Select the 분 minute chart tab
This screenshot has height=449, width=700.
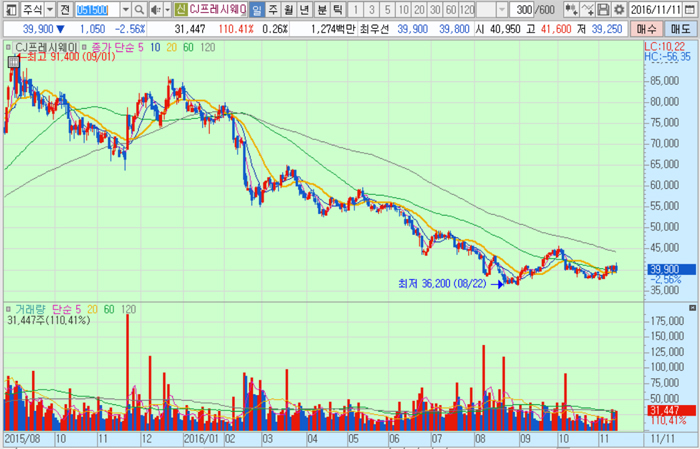click(x=323, y=9)
